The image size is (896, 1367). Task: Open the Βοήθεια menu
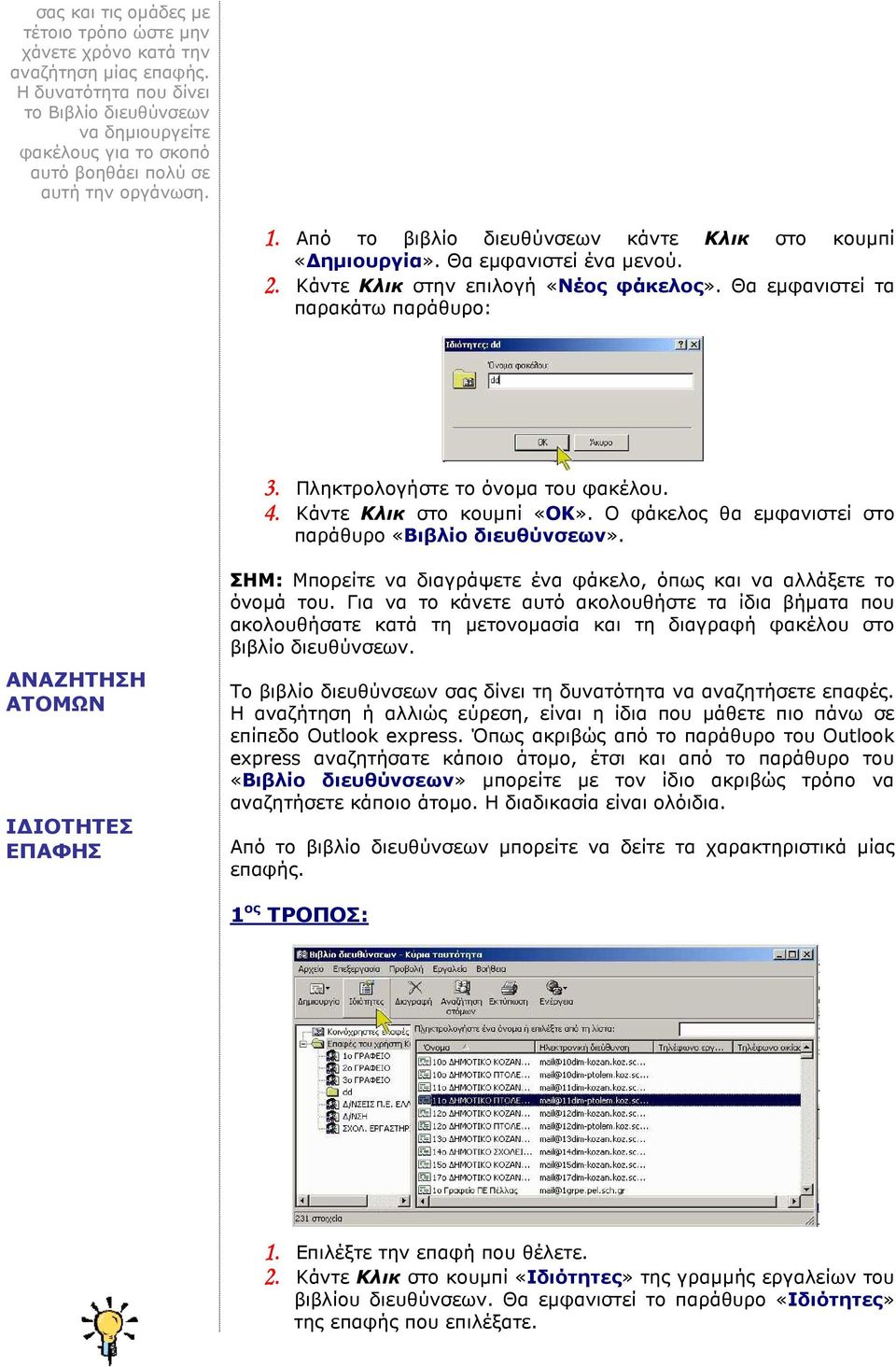491,969
